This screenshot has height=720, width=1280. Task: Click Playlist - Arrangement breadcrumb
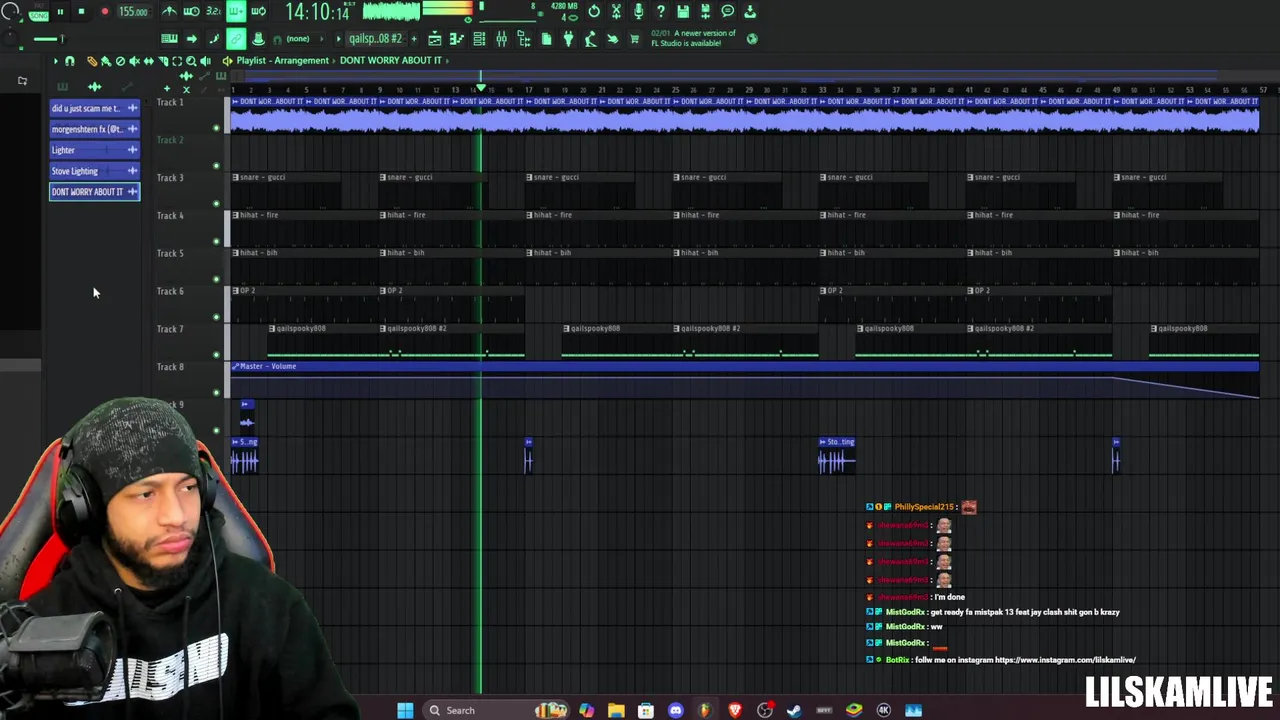point(283,60)
